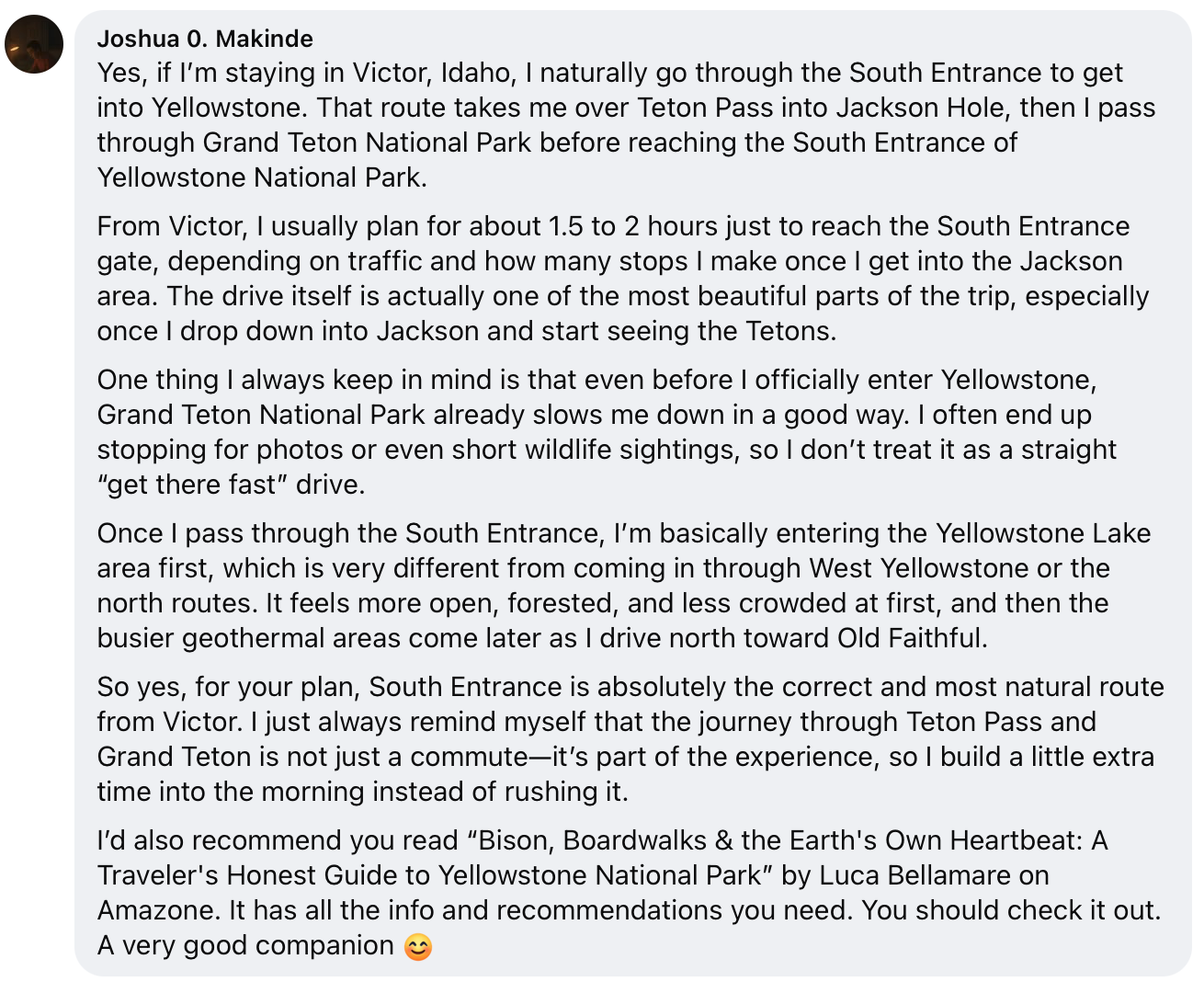Click "Yellowstone National Park." ending first paragraph
This screenshot has width=1204, height=982.
click(x=262, y=177)
